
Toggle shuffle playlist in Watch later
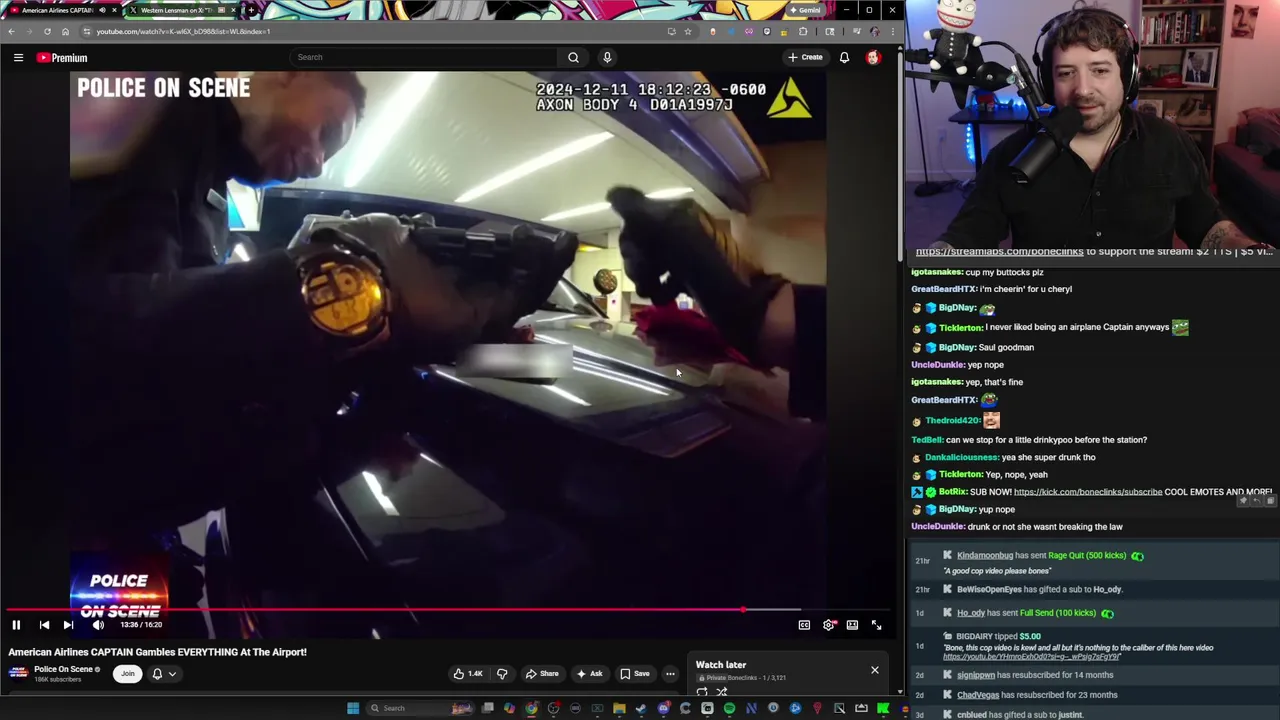[x=721, y=692]
